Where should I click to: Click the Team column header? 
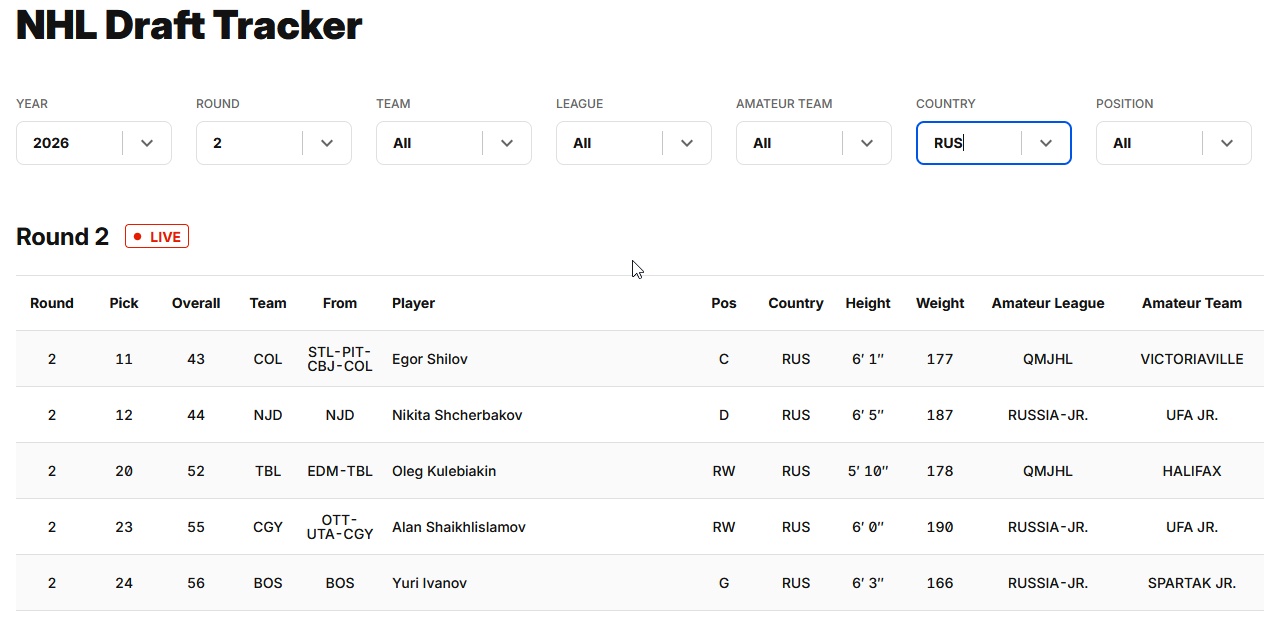[x=268, y=303]
